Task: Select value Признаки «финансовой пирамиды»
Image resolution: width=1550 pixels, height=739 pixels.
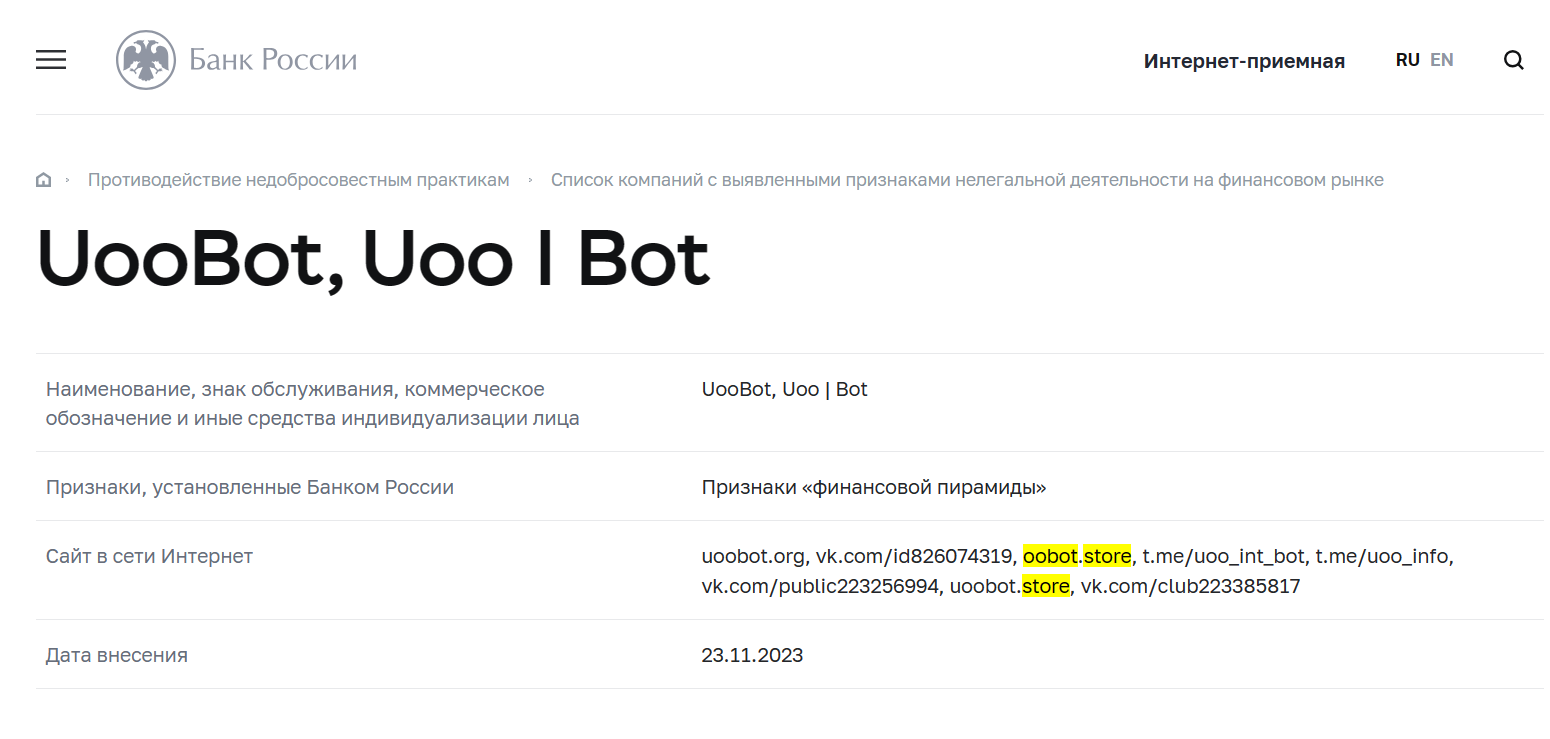Action: pyautogui.click(x=874, y=487)
